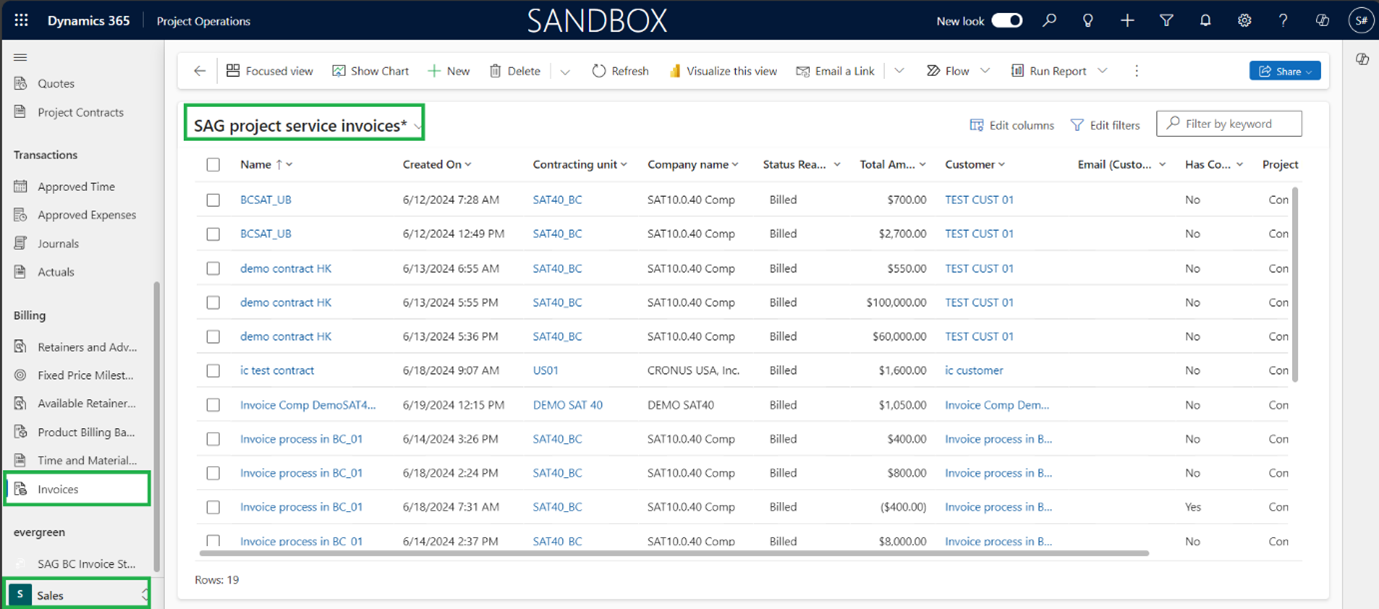Expand the Flow dropdown arrow
1379x609 pixels.
click(985, 71)
